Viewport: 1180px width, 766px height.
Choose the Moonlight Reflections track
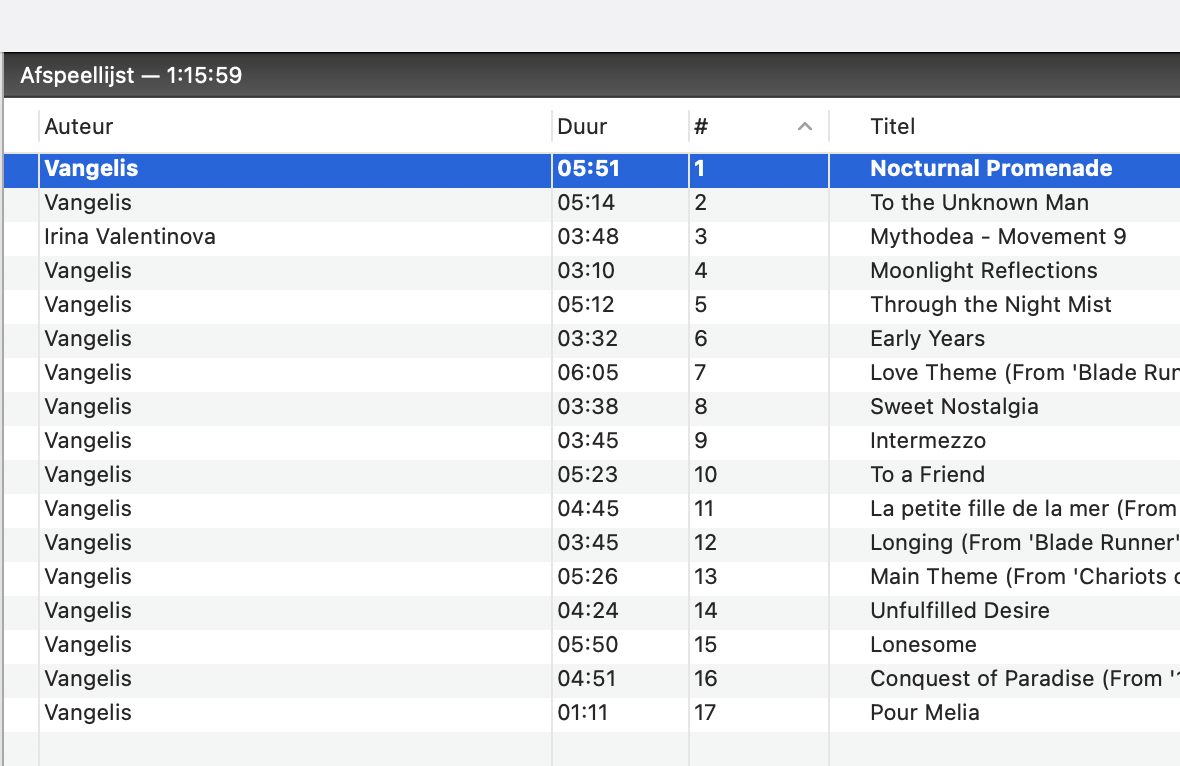[984, 270]
